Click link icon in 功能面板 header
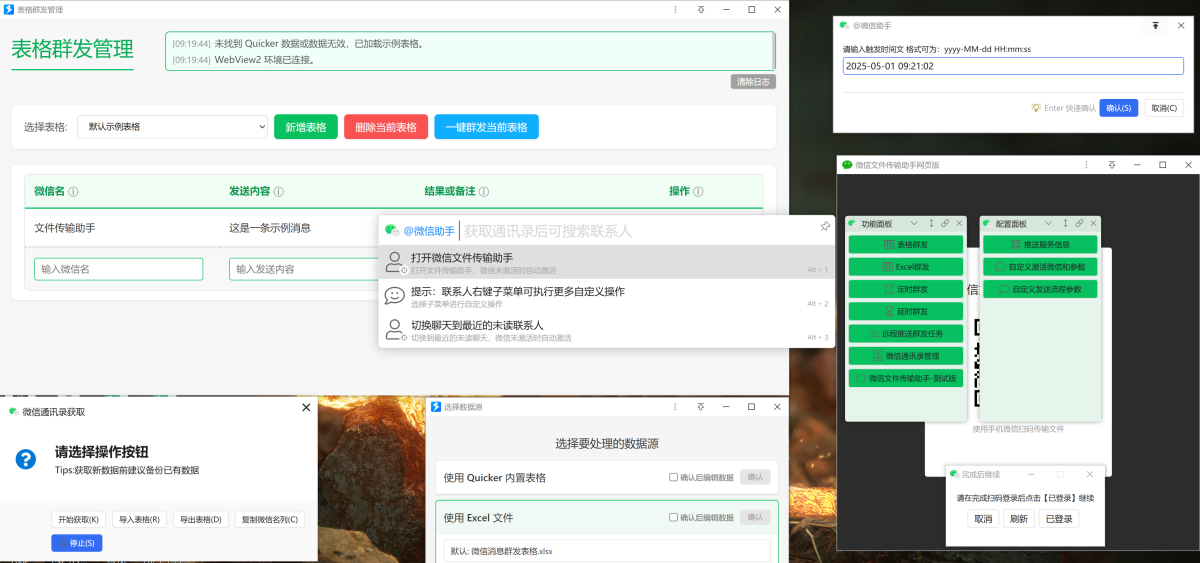Image resolution: width=1200 pixels, height=563 pixels. [944, 223]
